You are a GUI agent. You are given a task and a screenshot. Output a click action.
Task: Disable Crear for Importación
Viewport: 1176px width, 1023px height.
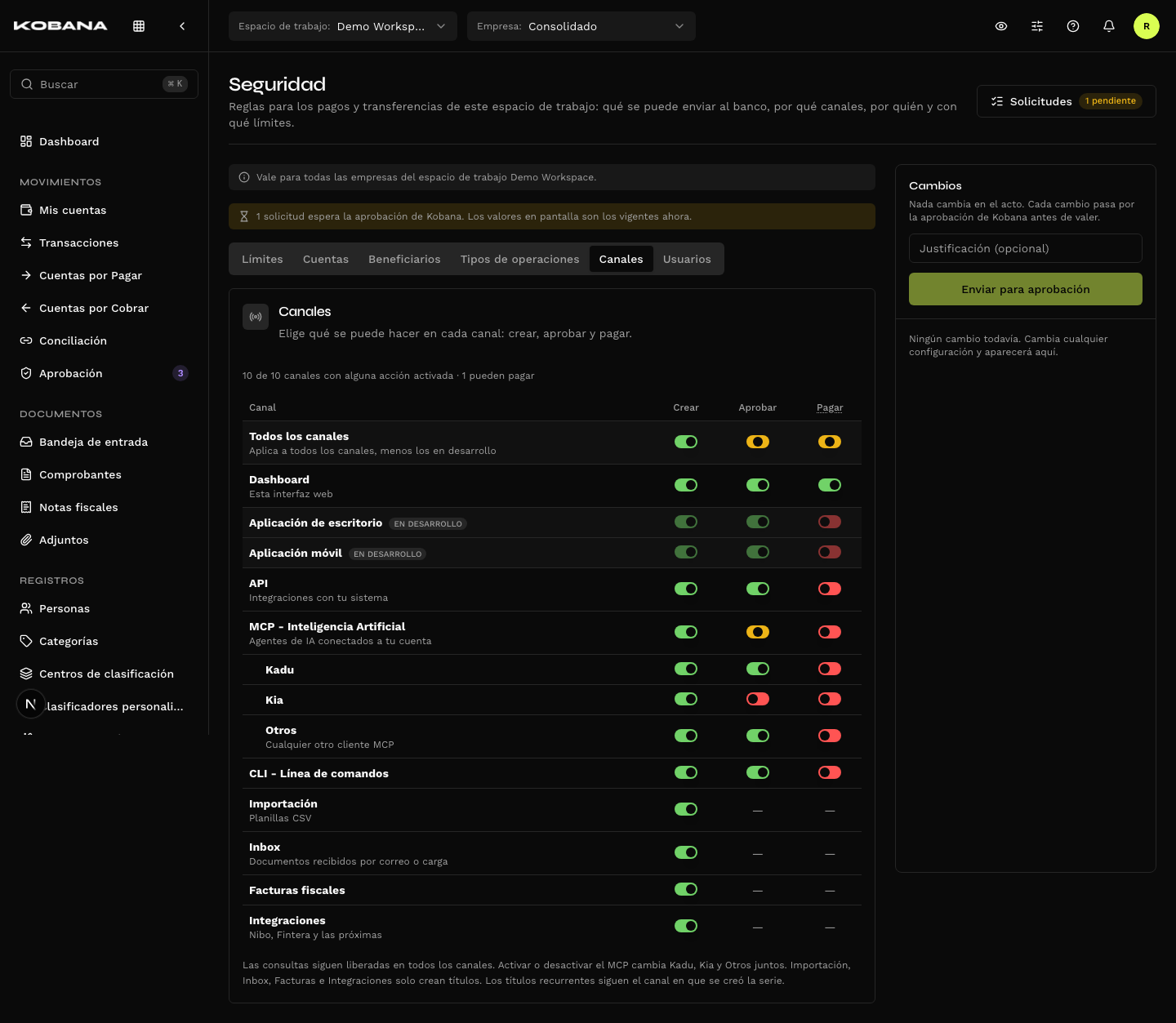point(686,809)
